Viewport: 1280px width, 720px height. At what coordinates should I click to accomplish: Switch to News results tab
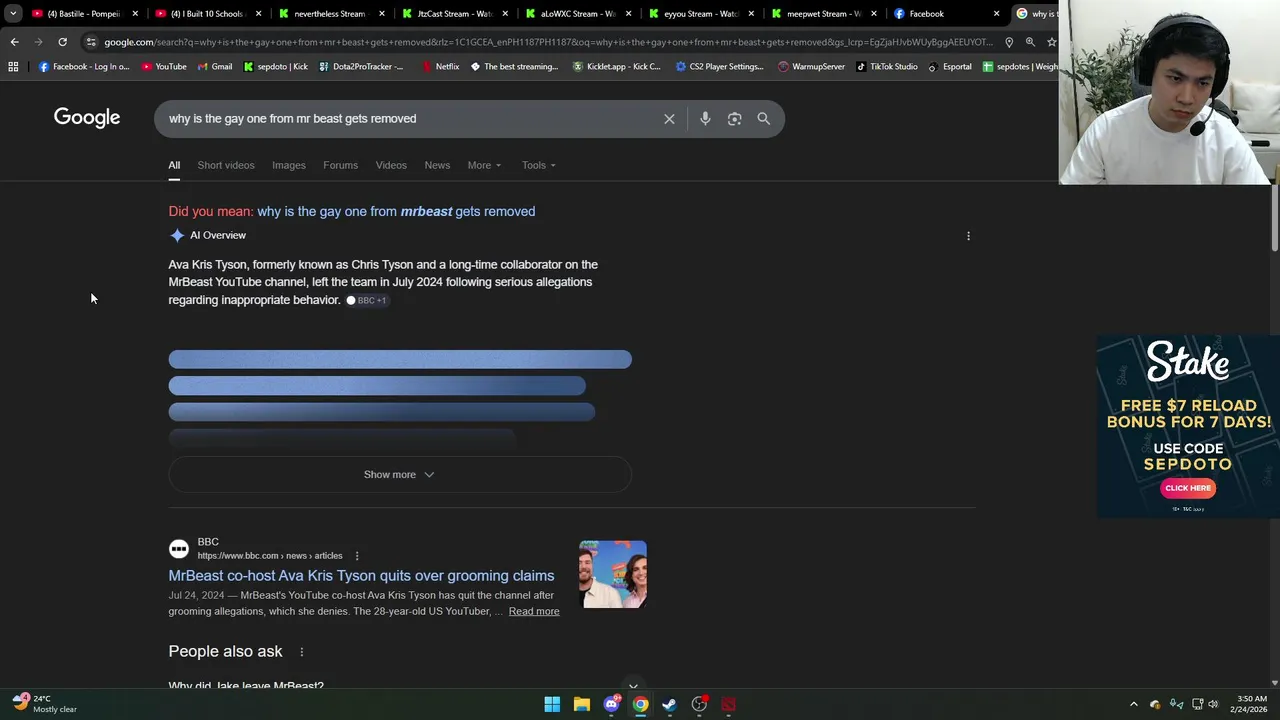[437, 165]
